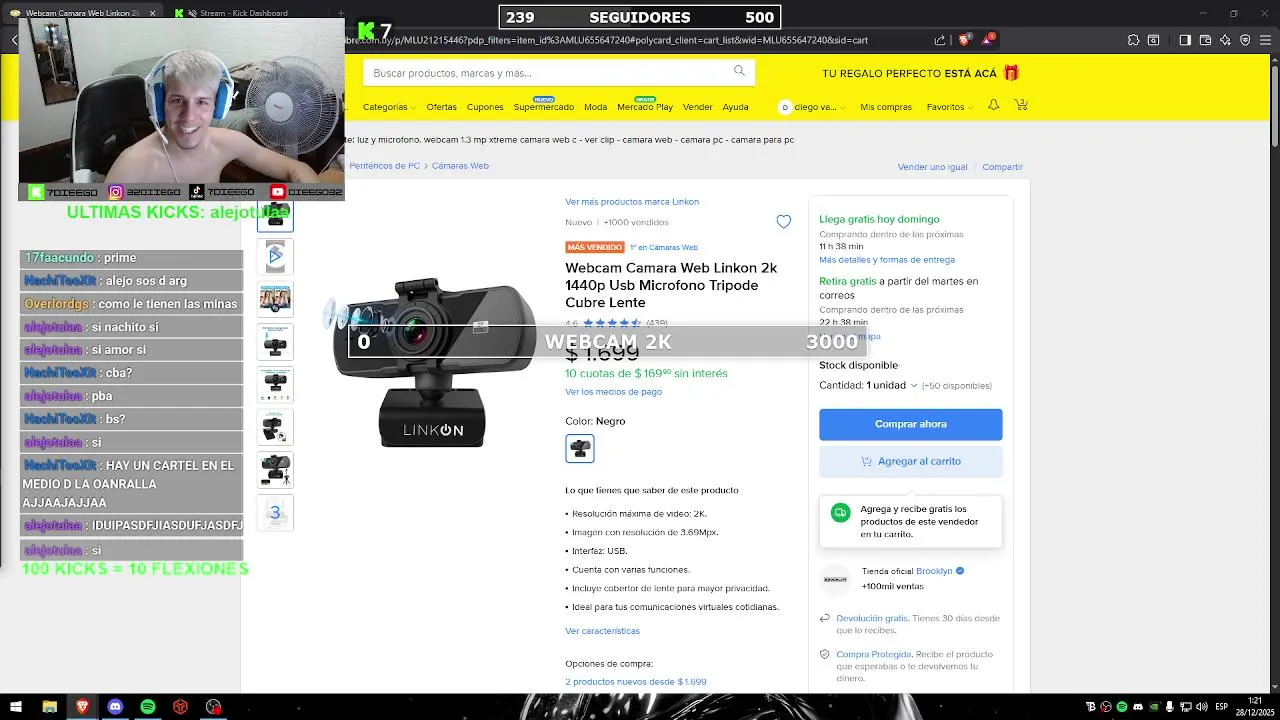Click the Brave Shields lion icon
Viewport: 1280px width, 720px height.
click(964, 40)
